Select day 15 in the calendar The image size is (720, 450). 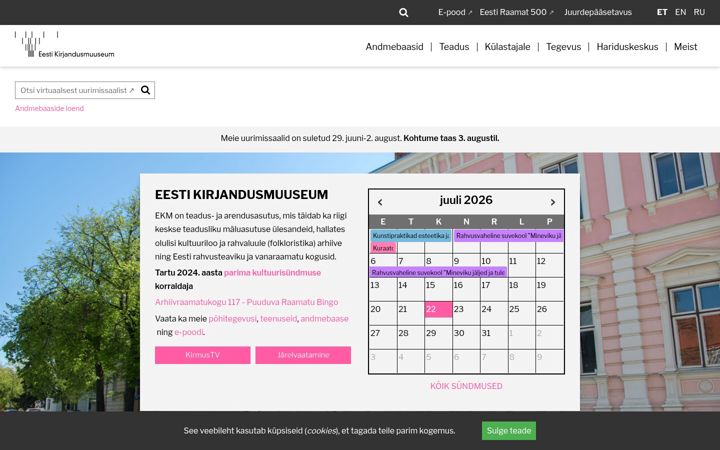point(438,289)
